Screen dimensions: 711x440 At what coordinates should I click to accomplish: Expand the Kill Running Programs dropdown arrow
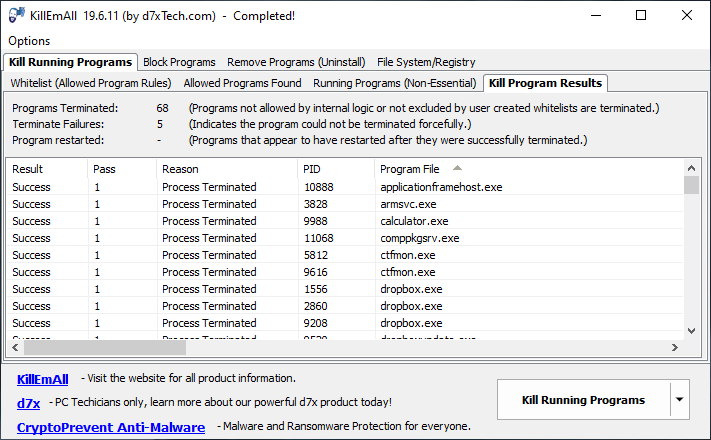680,400
